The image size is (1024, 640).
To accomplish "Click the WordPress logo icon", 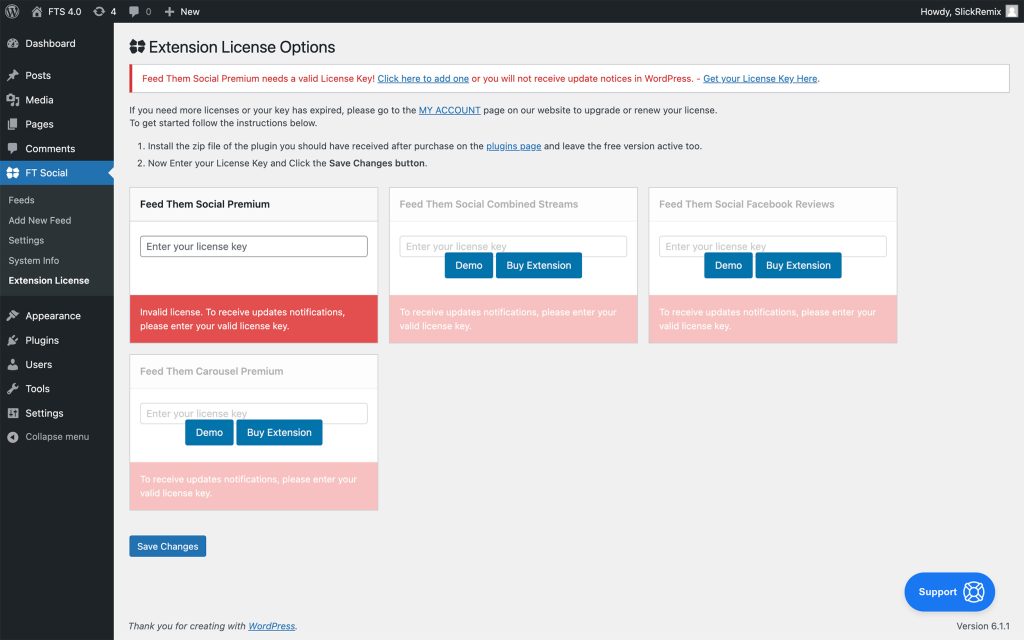I will click(x=12, y=11).
